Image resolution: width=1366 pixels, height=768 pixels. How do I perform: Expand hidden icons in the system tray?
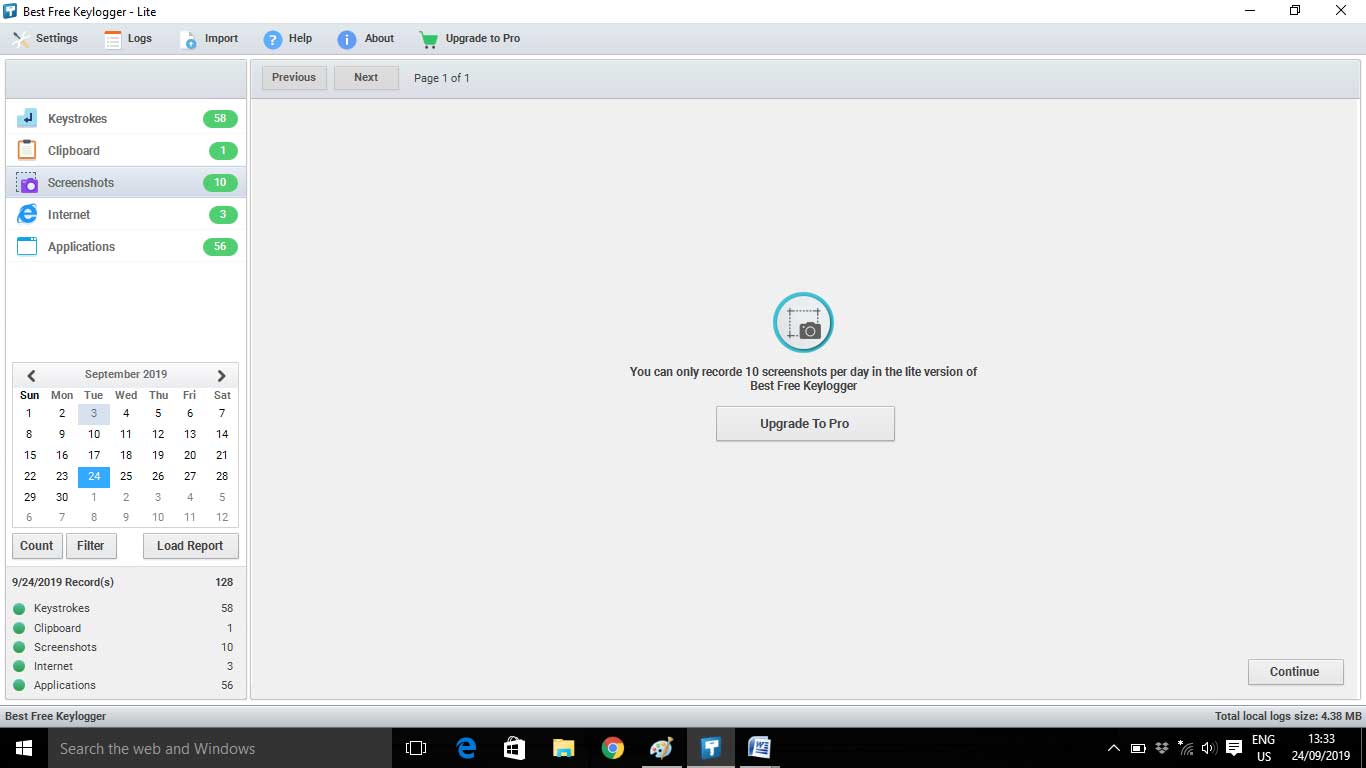pyautogui.click(x=1113, y=747)
